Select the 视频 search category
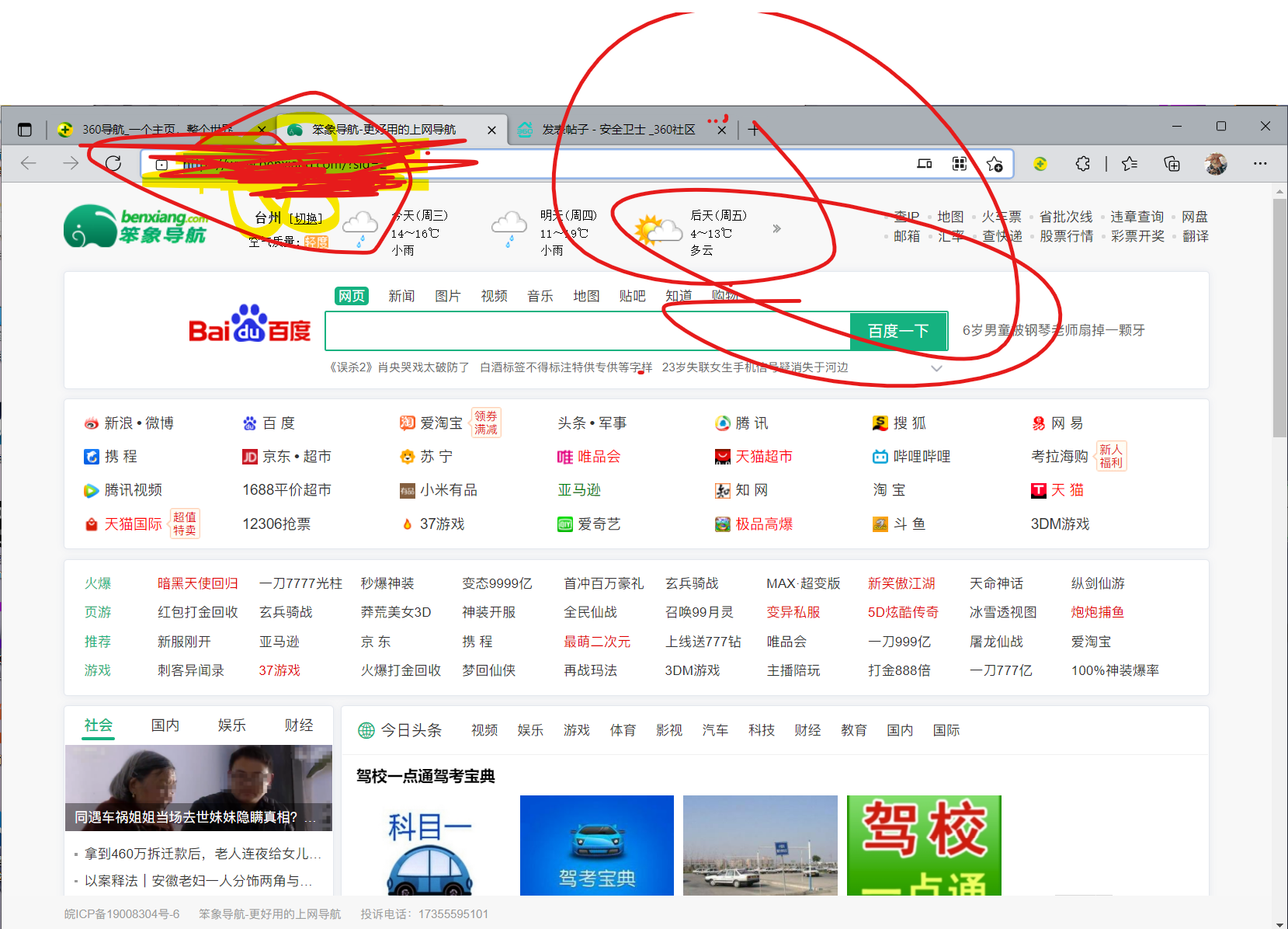Viewport: 1288px width, 929px height. tap(494, 296)
